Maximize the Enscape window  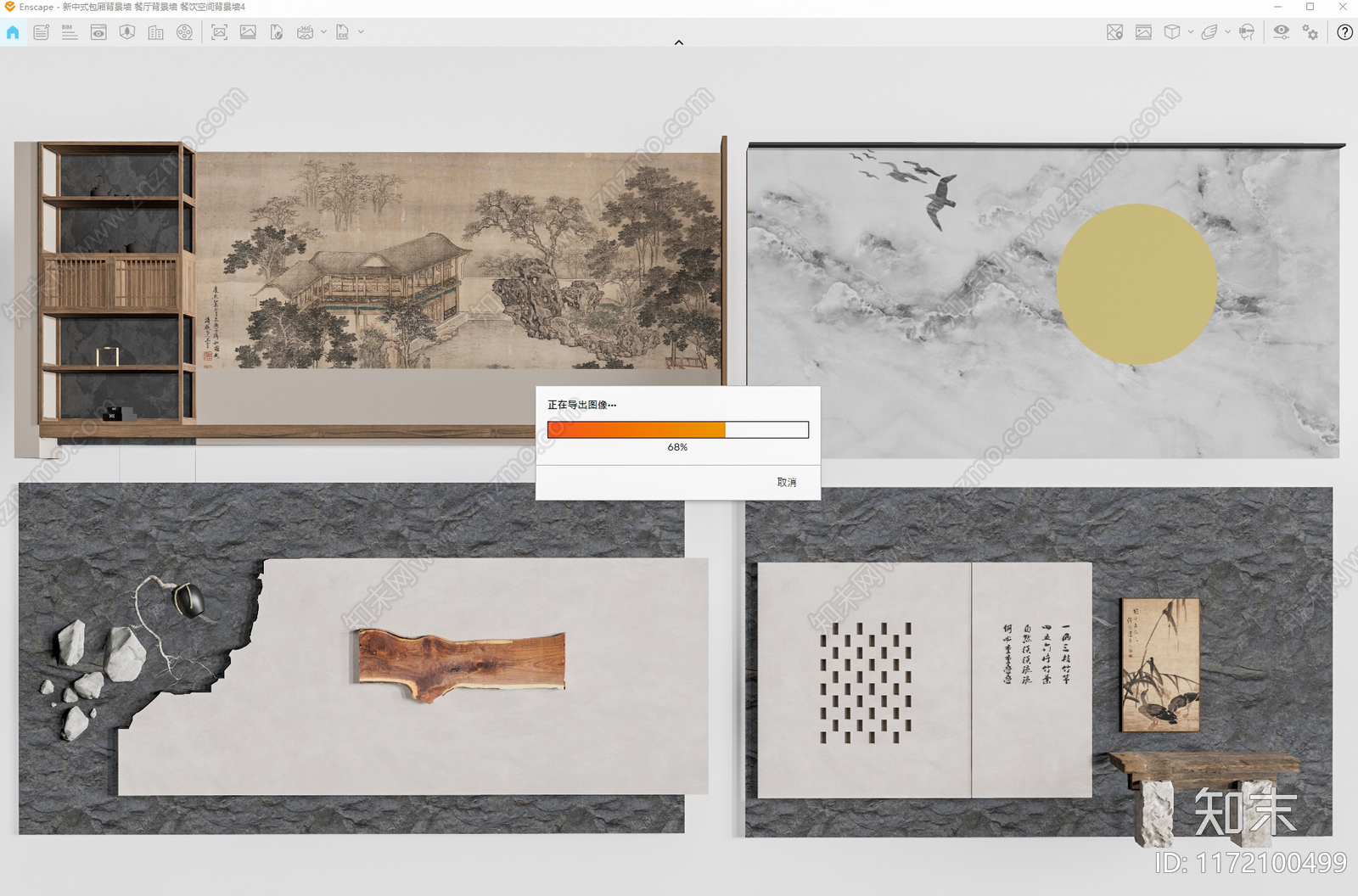1310,7
